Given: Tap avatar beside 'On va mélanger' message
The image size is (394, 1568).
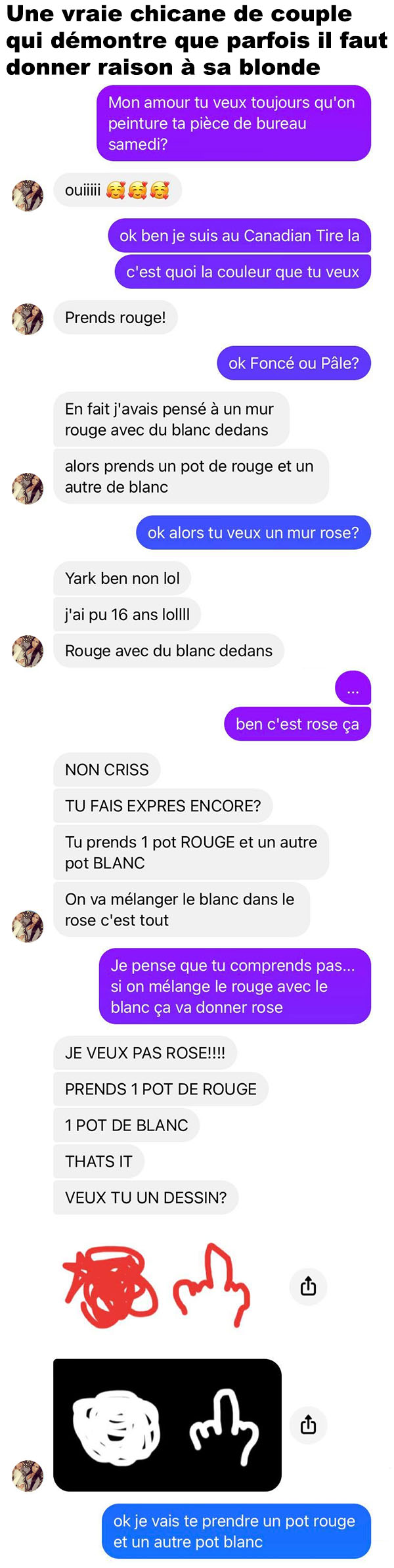Looking at the screenshot, I should tap(28, 926).
